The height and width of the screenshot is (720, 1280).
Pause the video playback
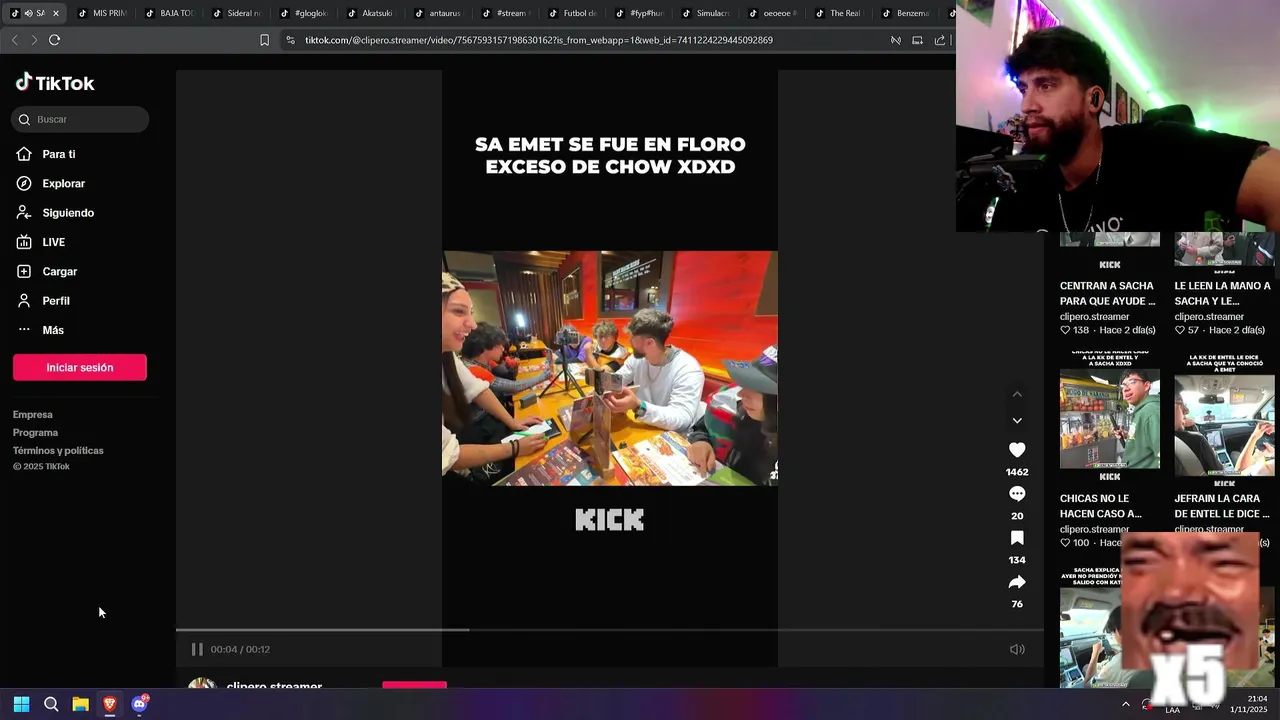pos(197,649)
